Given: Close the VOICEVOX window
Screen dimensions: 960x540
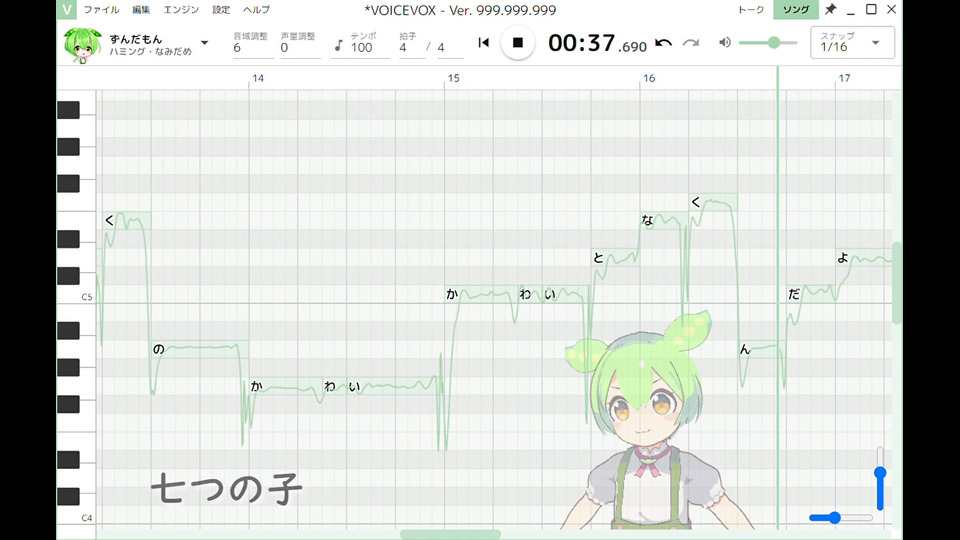Looking at the screenshot, I should pos(891,9).
